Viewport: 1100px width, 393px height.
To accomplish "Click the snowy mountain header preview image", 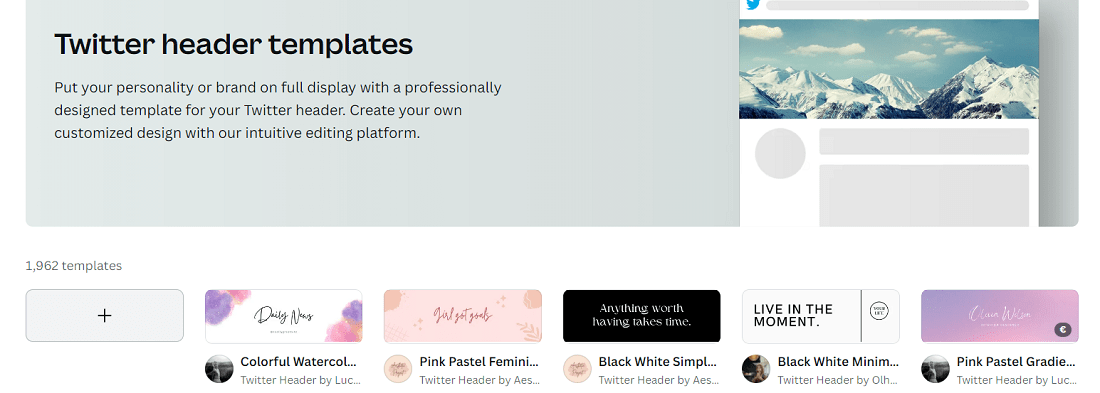I will tap(889, 69).
